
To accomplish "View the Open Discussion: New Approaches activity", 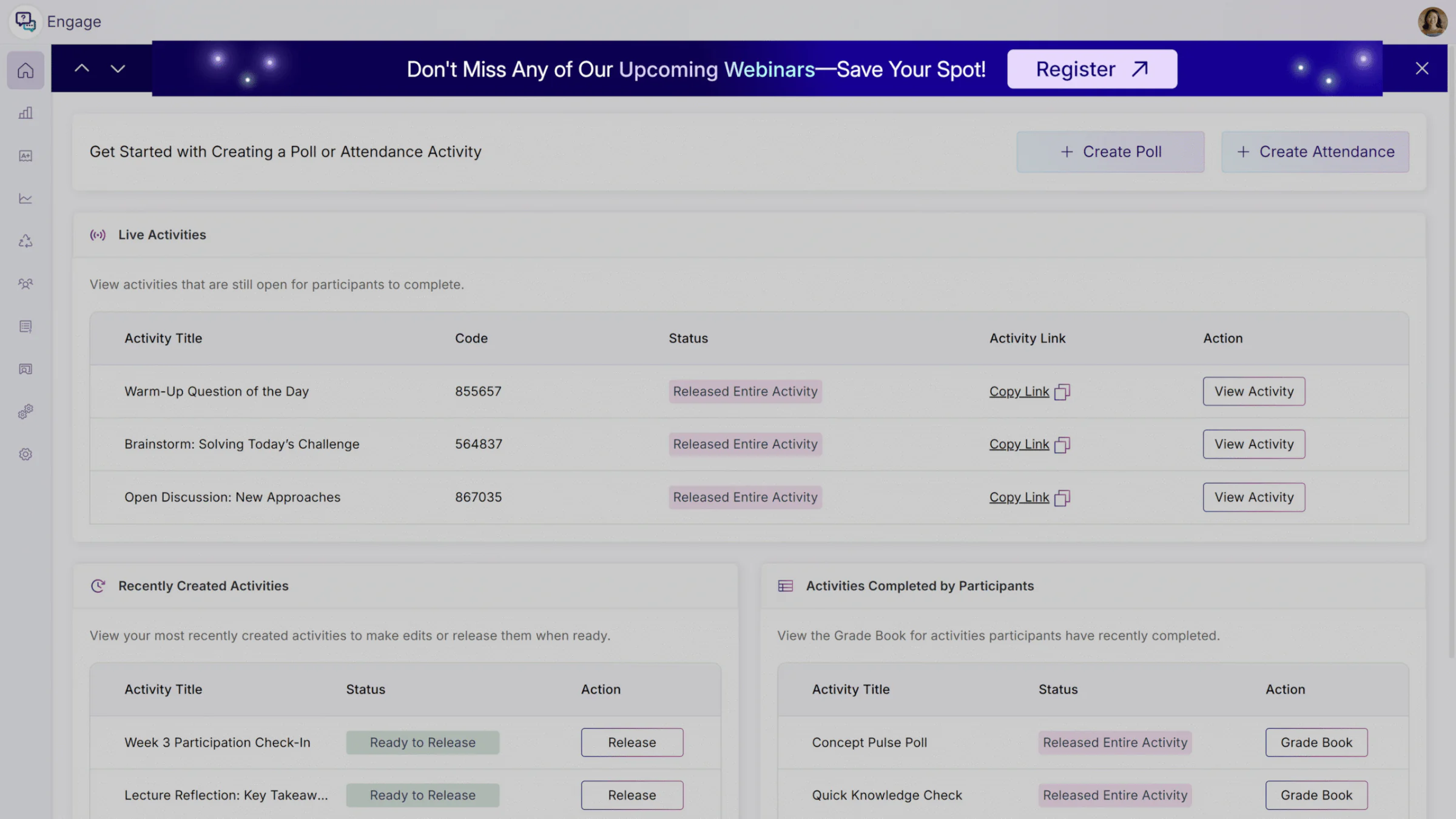I will (1253, 497).
